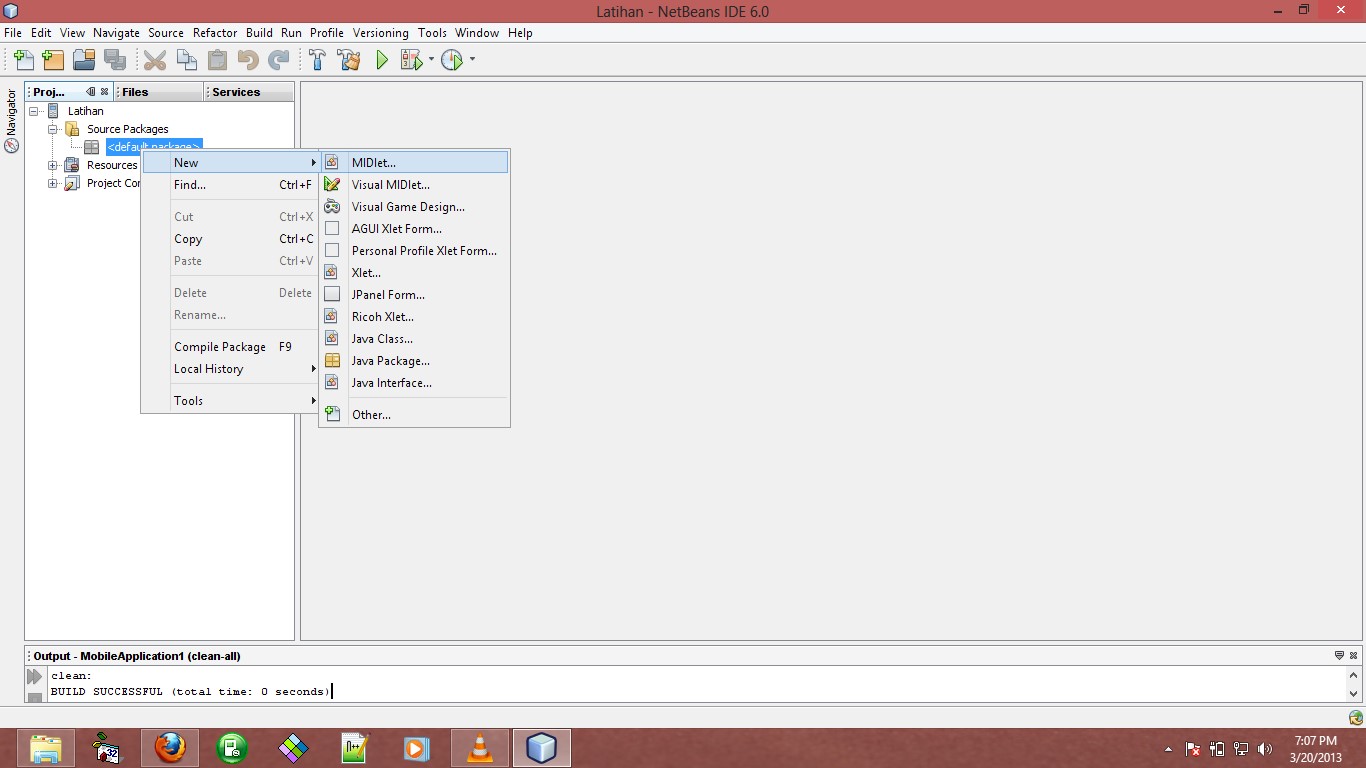Minimize the Projects panel with its tab icon
This screenshot has width=1366, height=768.
(x=91, y=92)
